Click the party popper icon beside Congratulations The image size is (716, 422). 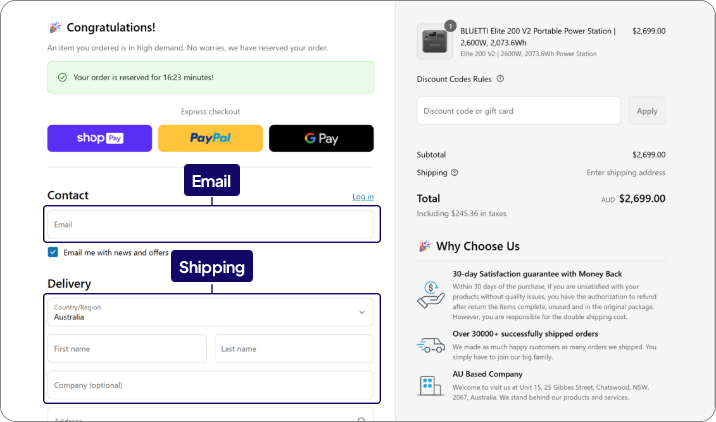(x=54, y=28)
